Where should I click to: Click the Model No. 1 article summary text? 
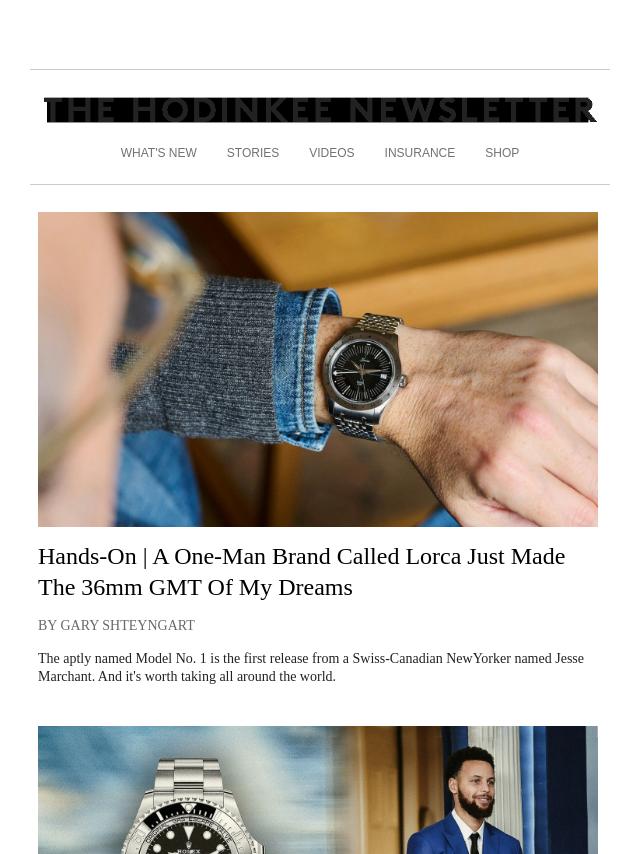(x=310, y=667)
